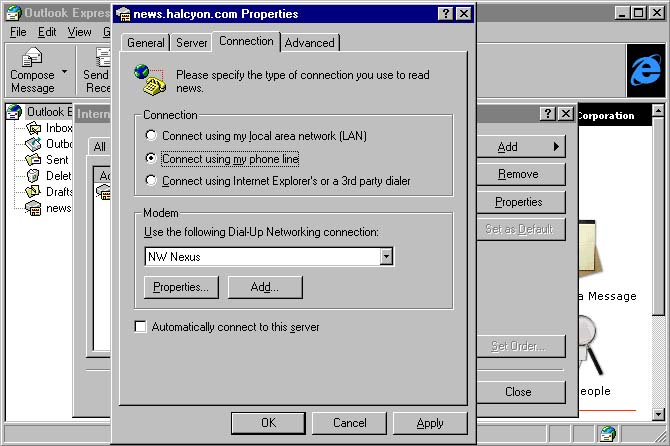The image size is (670, 446).
Task: Click the Apply button
Action: [x=430, y=423]
